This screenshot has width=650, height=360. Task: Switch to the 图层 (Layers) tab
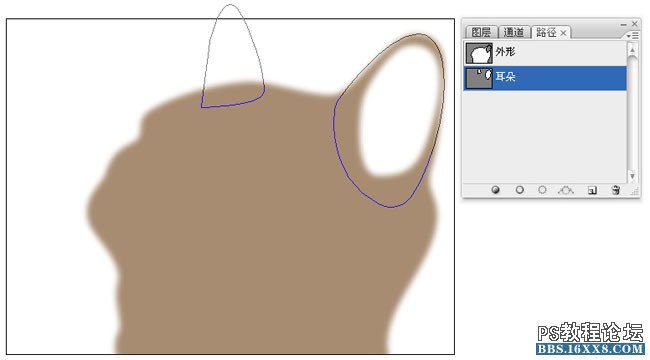pos(481,32)
